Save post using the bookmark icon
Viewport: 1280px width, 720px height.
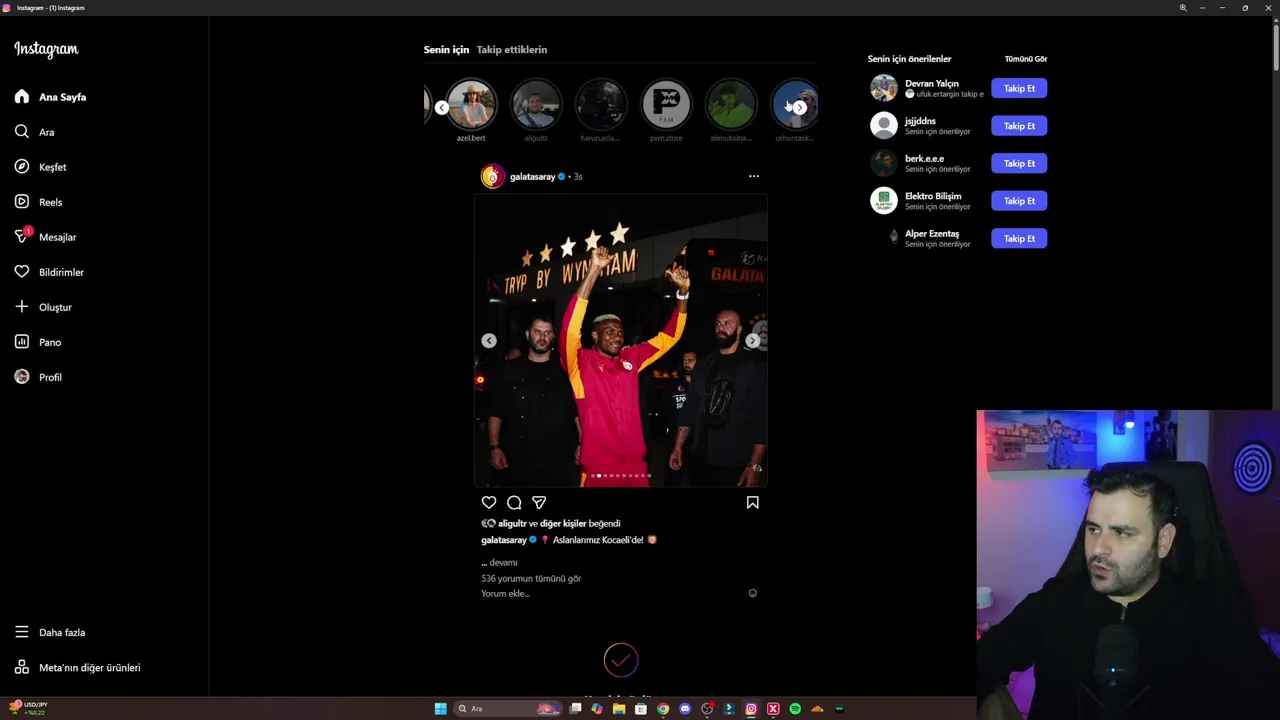pyautogui.click(x=753, y=503)
